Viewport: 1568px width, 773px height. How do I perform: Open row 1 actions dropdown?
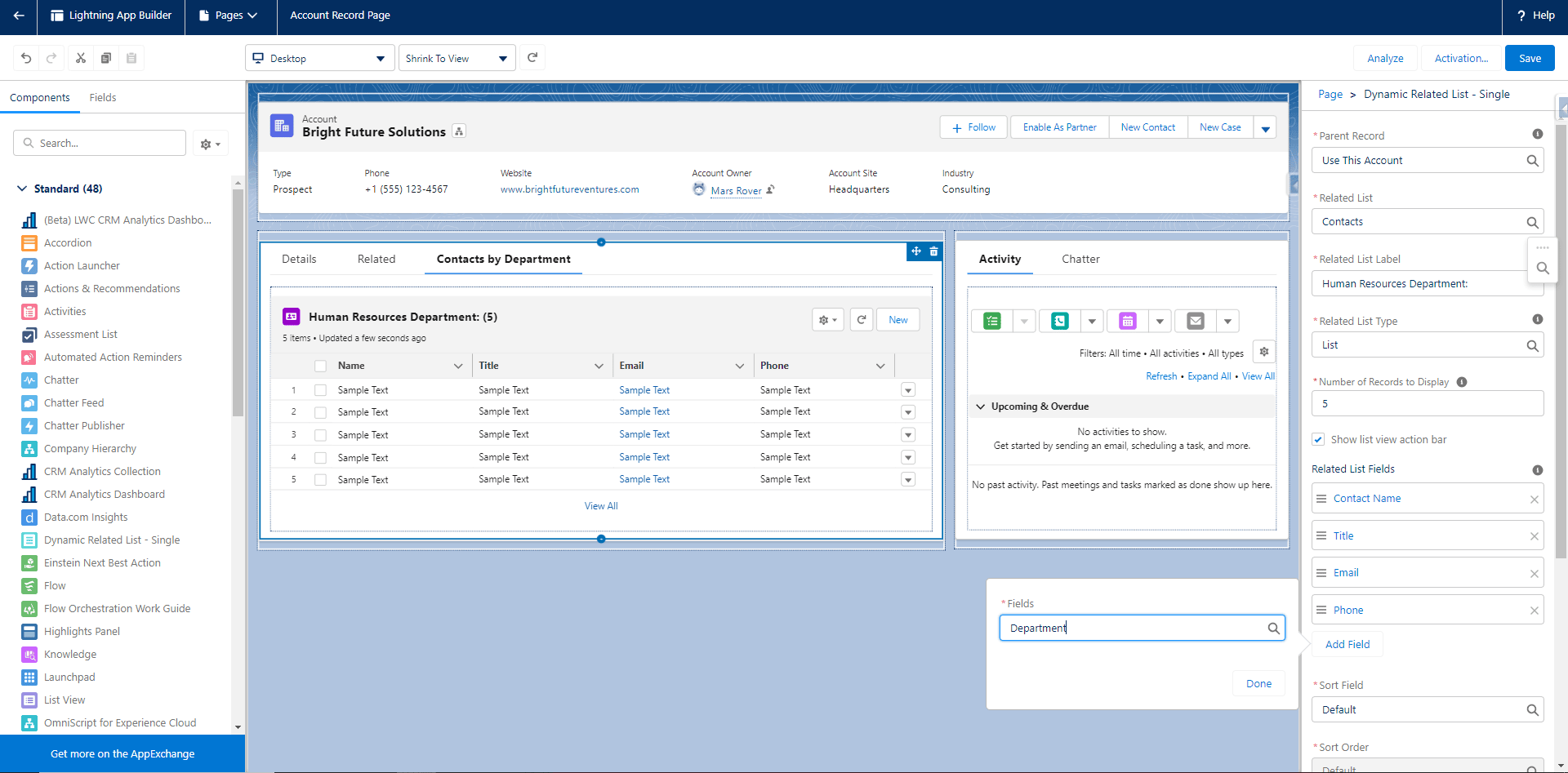point(908,390)
